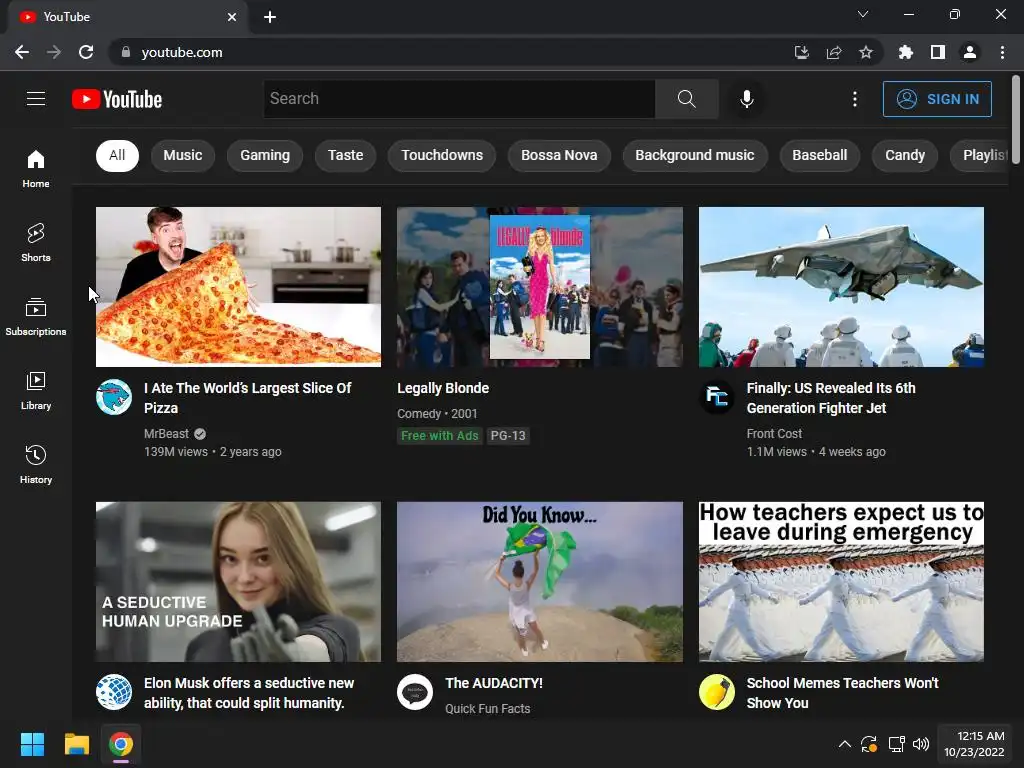Open 'The AUDACITY!' video title

click(x=494, y=683)
